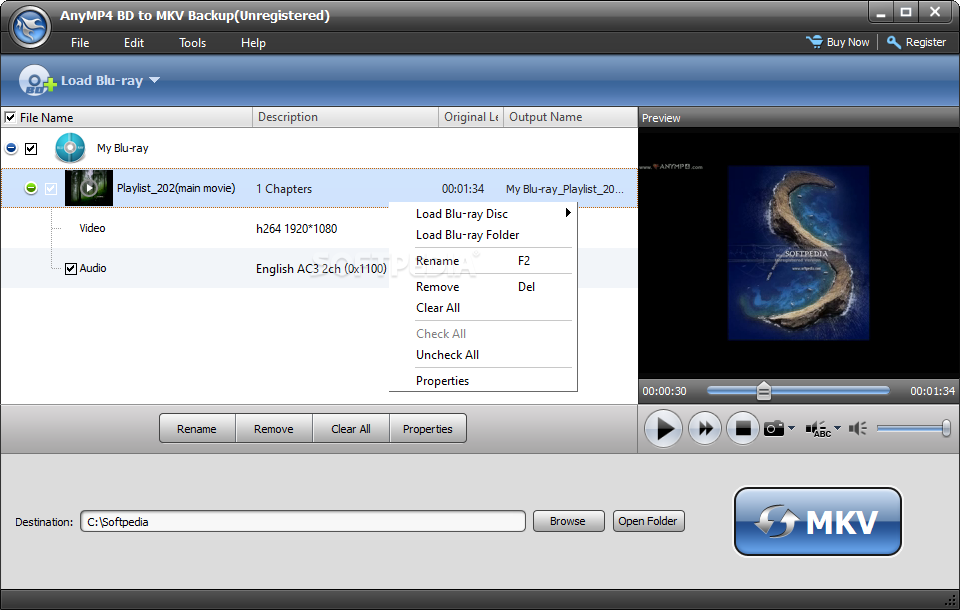Toggle the My Blu-ray checkbox
This screenshot has width=960, height=610.
(31, 148)
